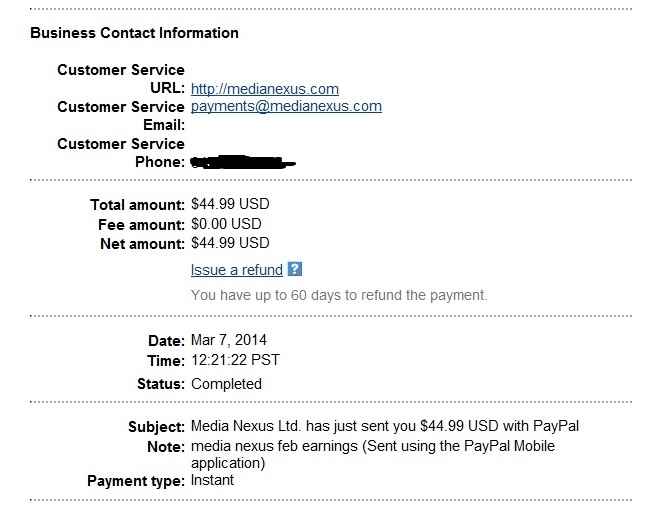Click the Payment type label
657x519 pixels.
pyautogui.click(x=136, y=481)
